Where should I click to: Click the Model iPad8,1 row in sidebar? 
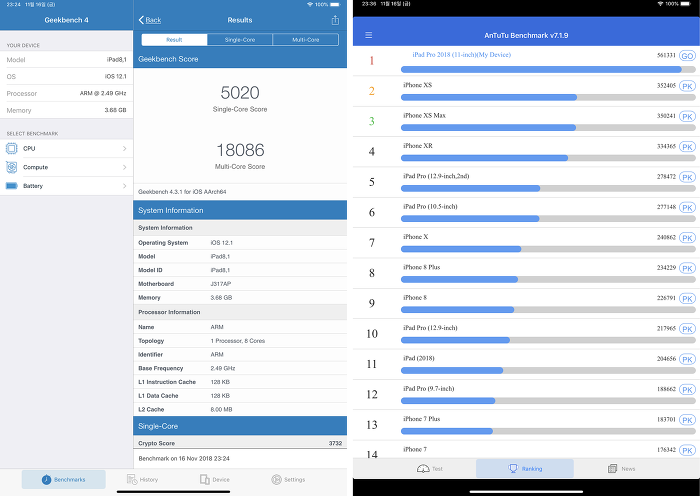click(67, 60)
